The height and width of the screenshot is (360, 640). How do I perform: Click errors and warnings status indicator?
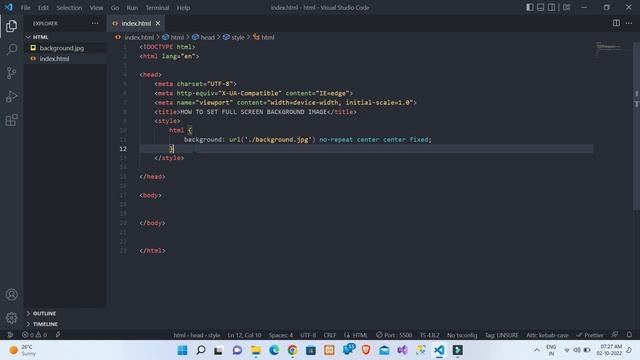coord(35,335)
